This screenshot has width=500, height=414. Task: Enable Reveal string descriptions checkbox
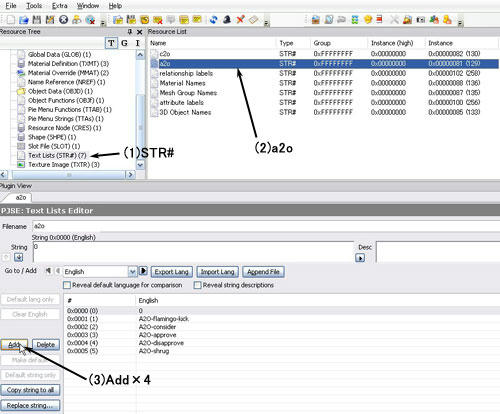[x=197, y=285]
